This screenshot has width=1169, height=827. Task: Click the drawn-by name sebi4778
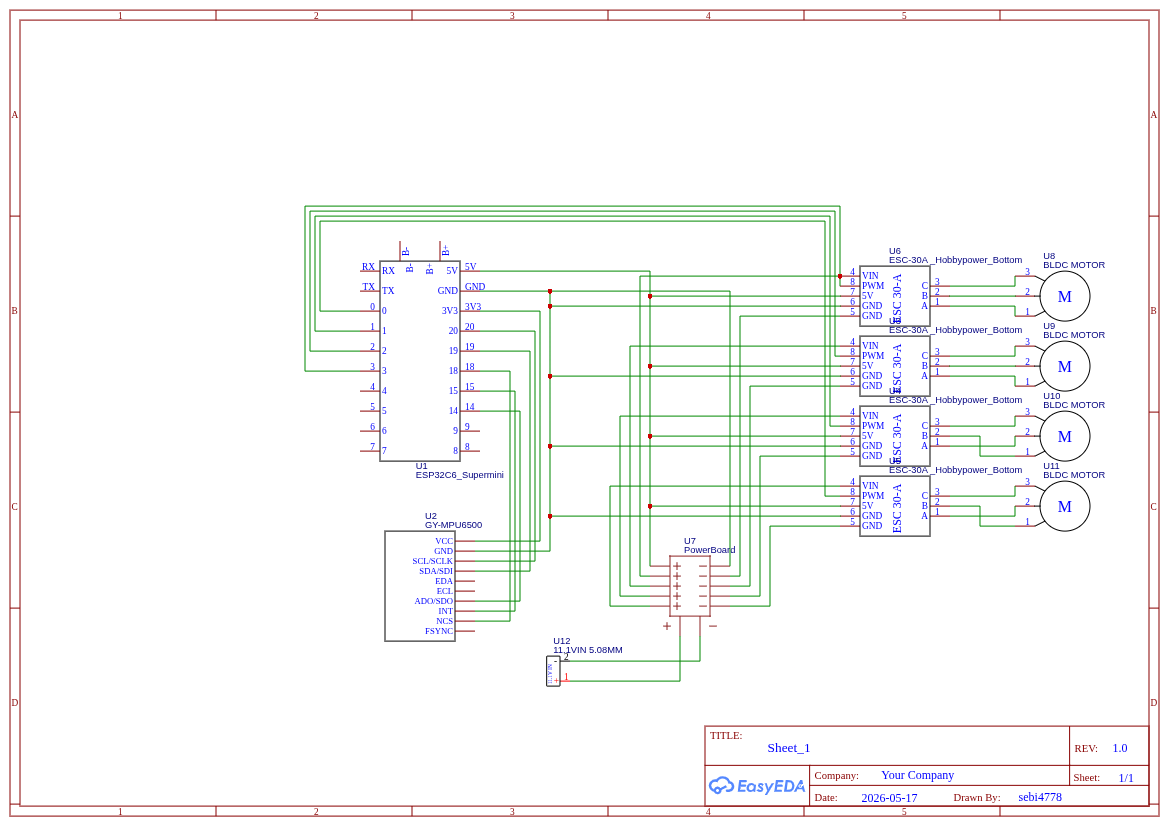pos(1039,797)
